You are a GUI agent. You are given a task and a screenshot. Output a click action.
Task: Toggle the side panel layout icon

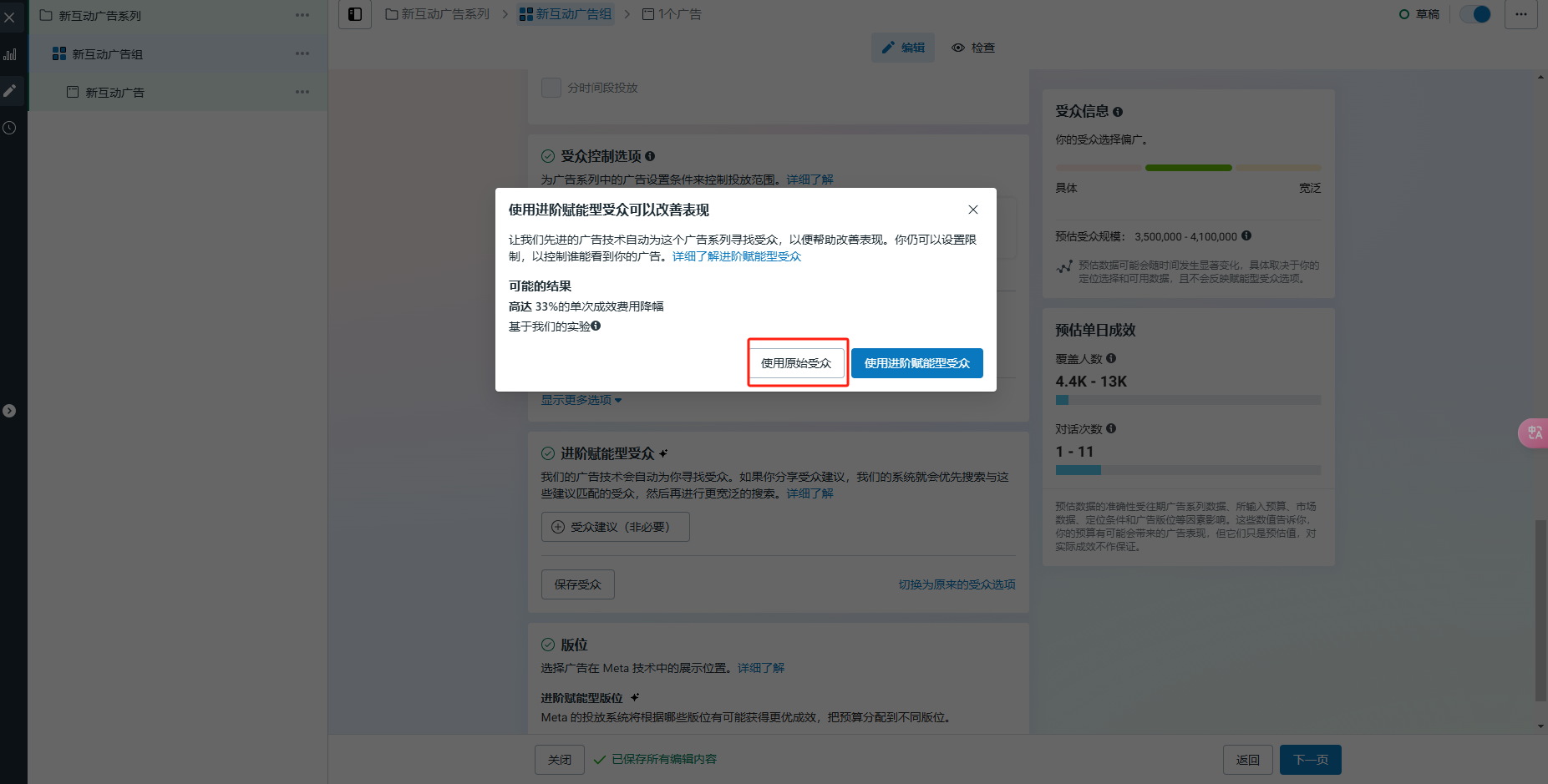click(x=355, y=14)
